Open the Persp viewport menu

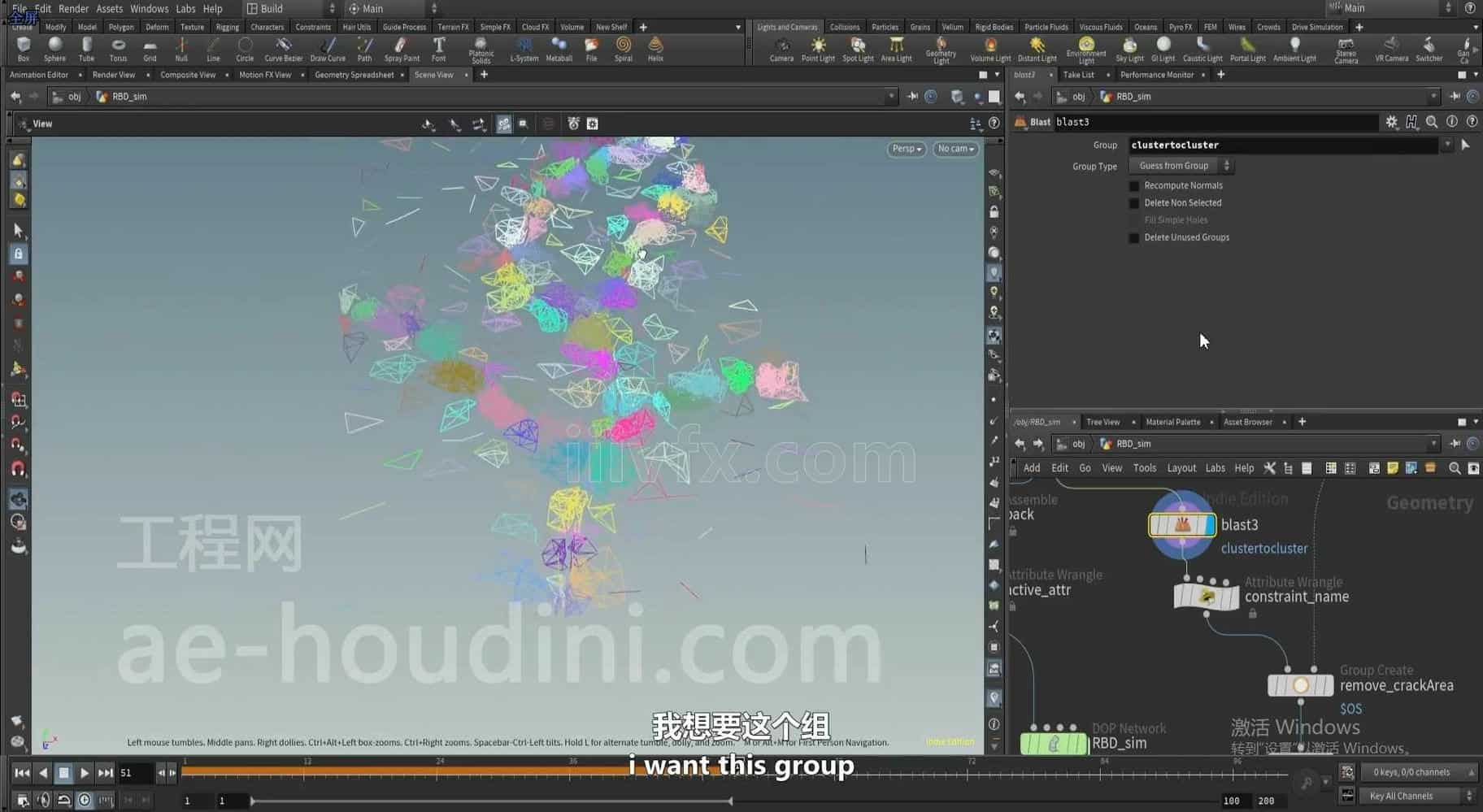pos(907,149)
